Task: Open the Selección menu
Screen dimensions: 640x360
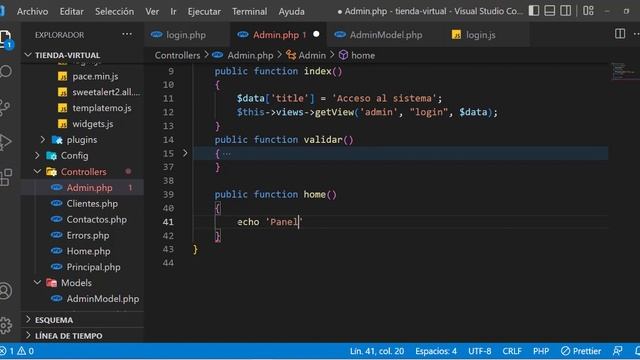Action: (x=114, y=11)
